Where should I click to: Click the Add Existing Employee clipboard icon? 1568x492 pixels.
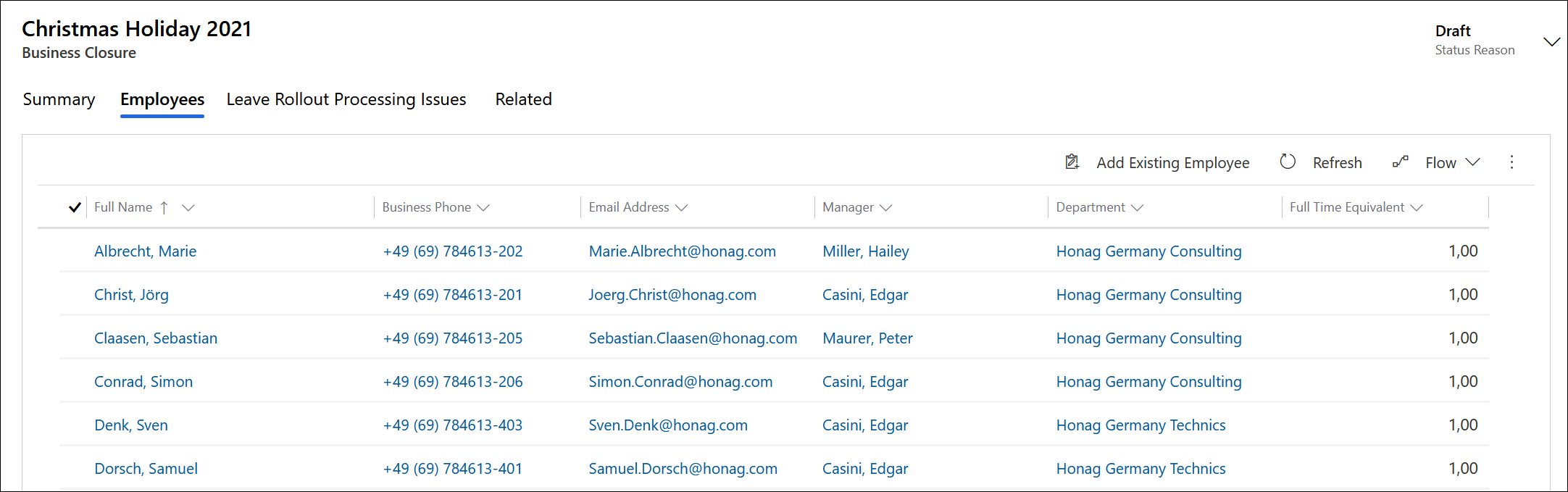(1072, 162)
